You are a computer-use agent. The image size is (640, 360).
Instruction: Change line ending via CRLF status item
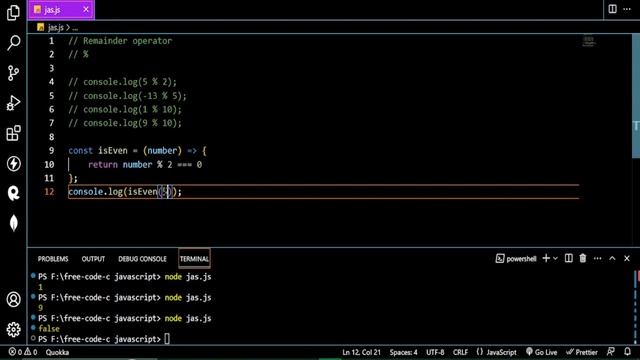tap(460, 352)
